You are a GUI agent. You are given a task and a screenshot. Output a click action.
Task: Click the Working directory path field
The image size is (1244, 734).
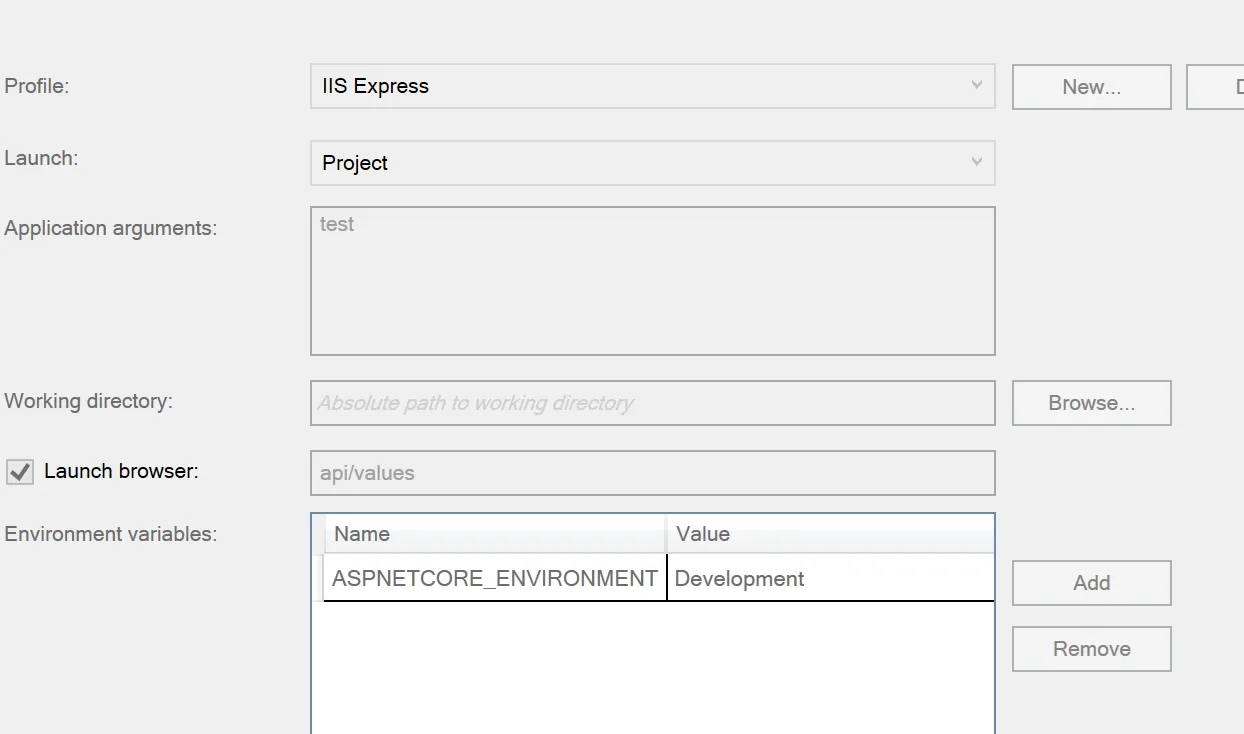[x=652, y=403]
